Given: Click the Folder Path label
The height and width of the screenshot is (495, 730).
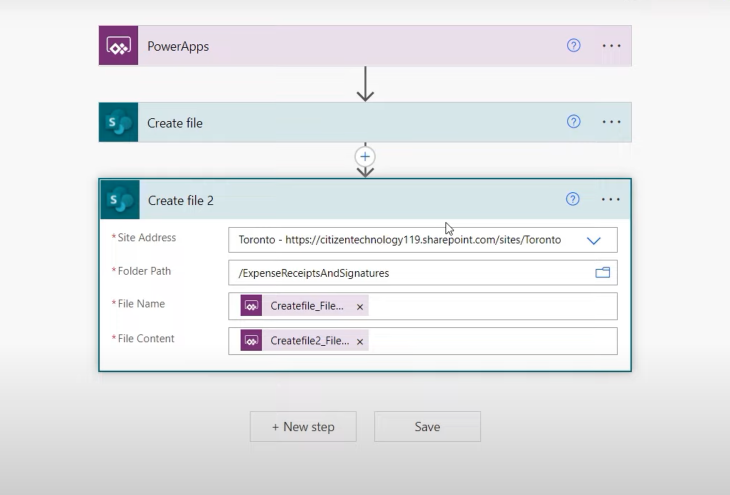Looking at the screenshot, I should click(x=144, y=271).
